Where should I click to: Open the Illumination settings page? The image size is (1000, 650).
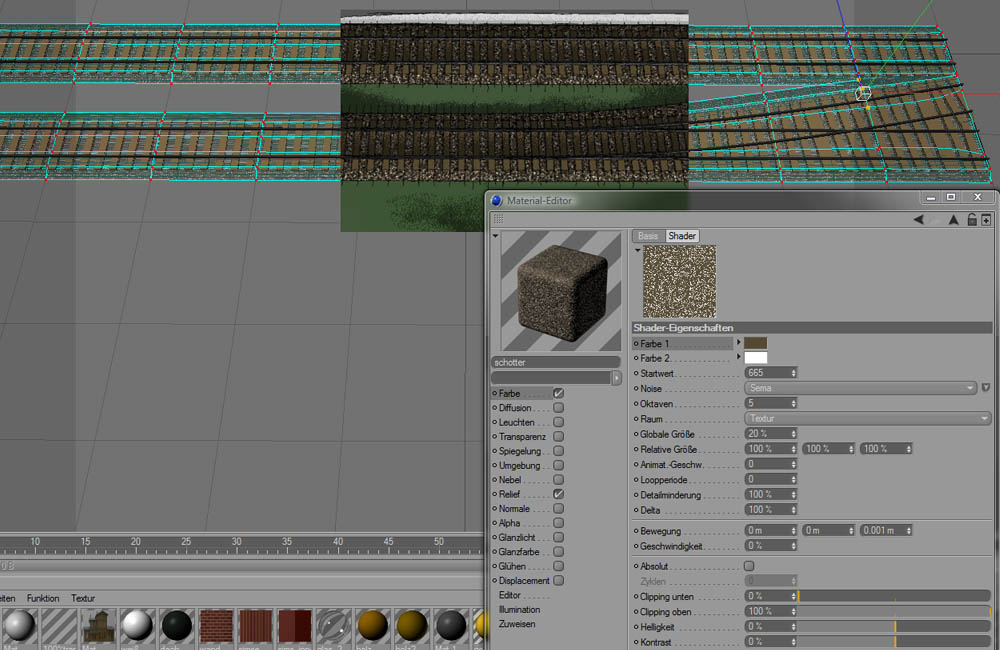(519, 609)
